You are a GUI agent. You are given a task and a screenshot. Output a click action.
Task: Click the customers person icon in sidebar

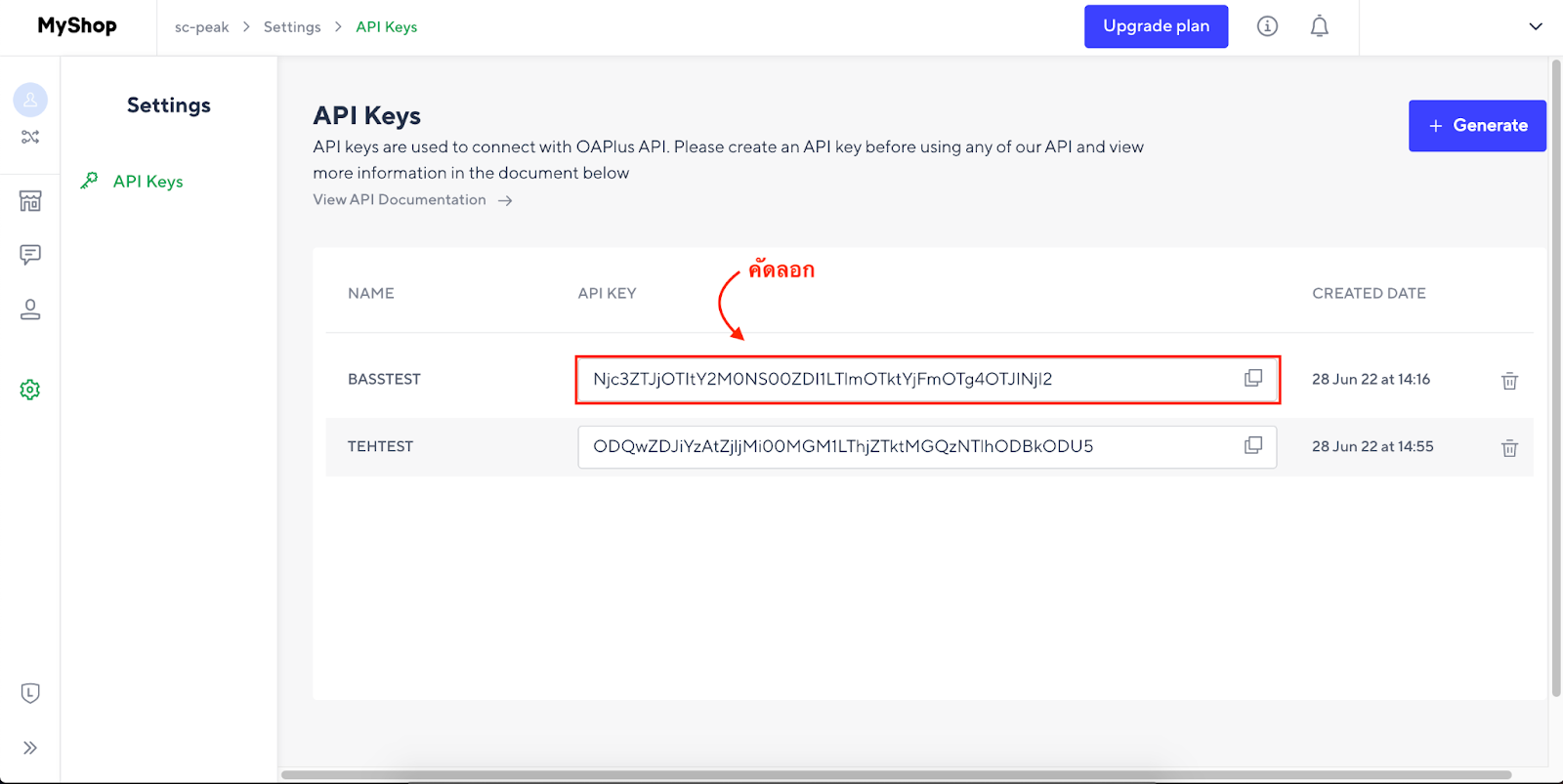(x=30, y=309)
